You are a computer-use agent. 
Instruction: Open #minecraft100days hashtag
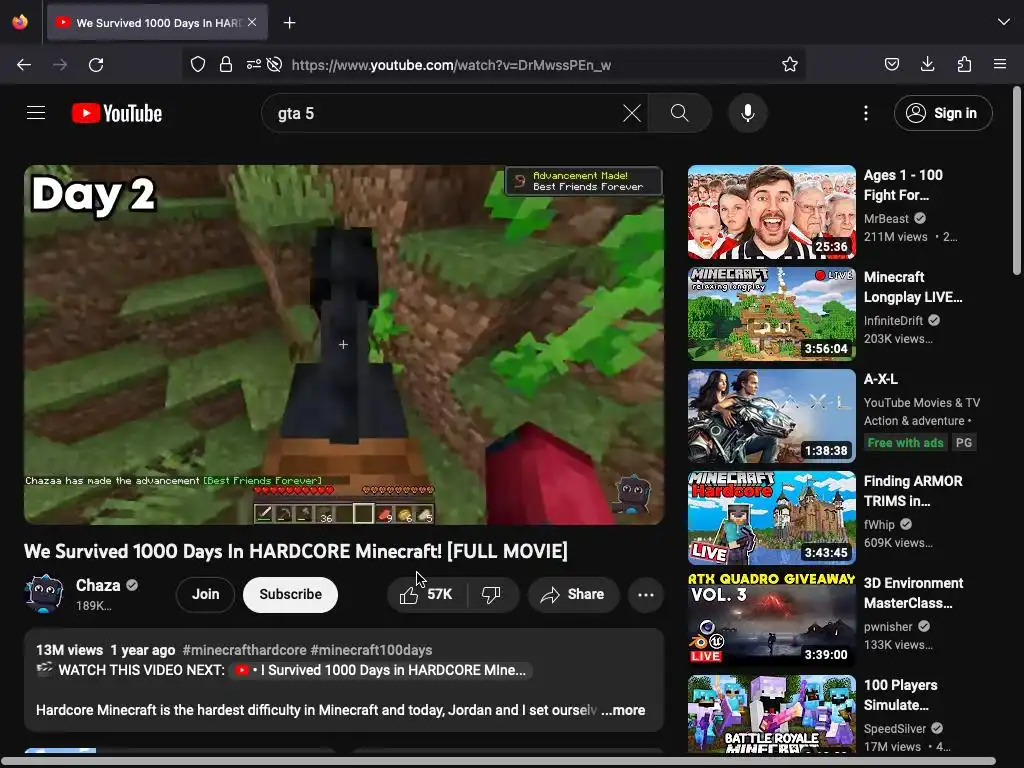coord(371,650)
